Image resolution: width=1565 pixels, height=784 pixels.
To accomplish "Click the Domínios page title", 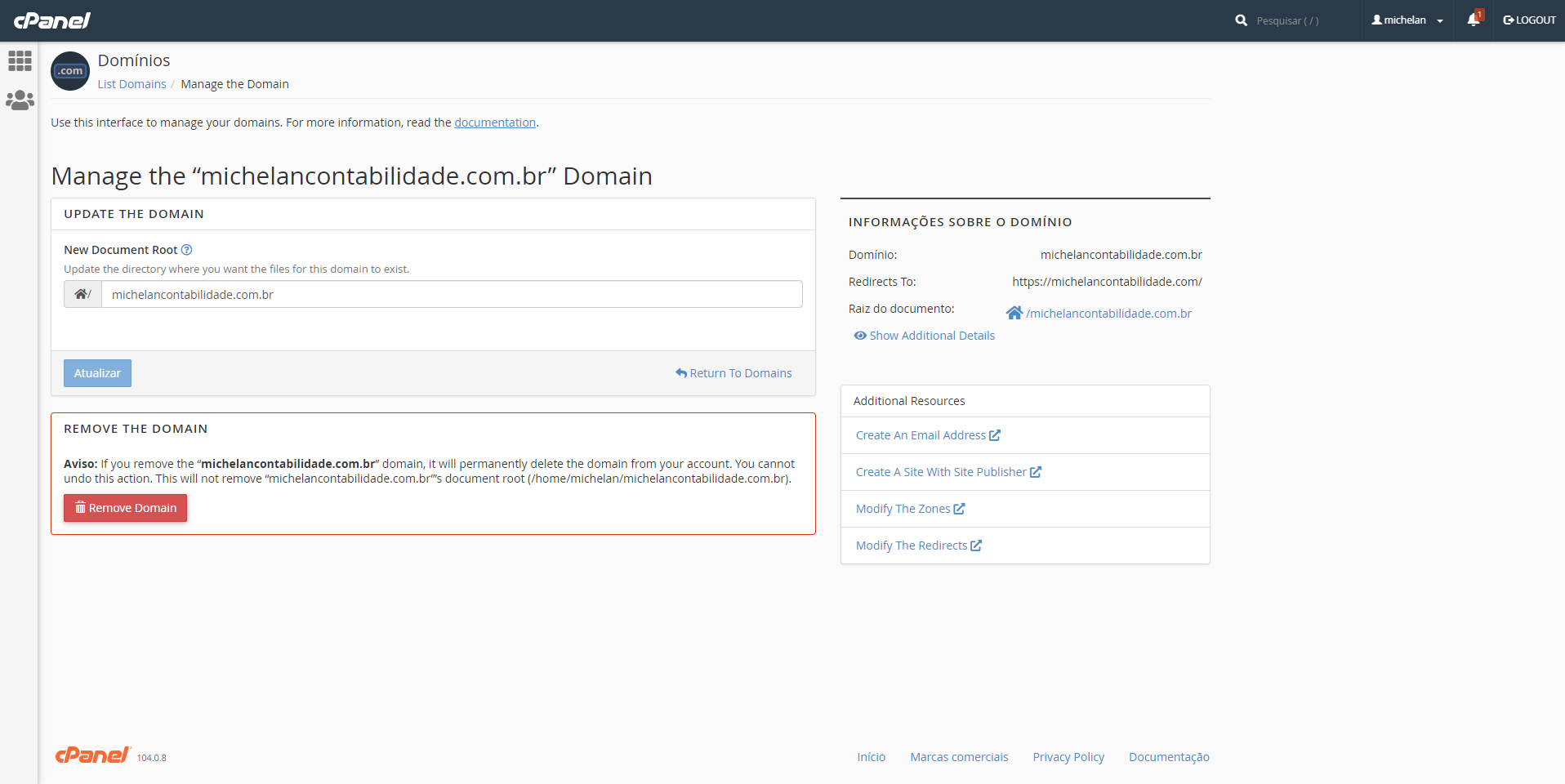I will pyautogui.click(x=134, y=60).
